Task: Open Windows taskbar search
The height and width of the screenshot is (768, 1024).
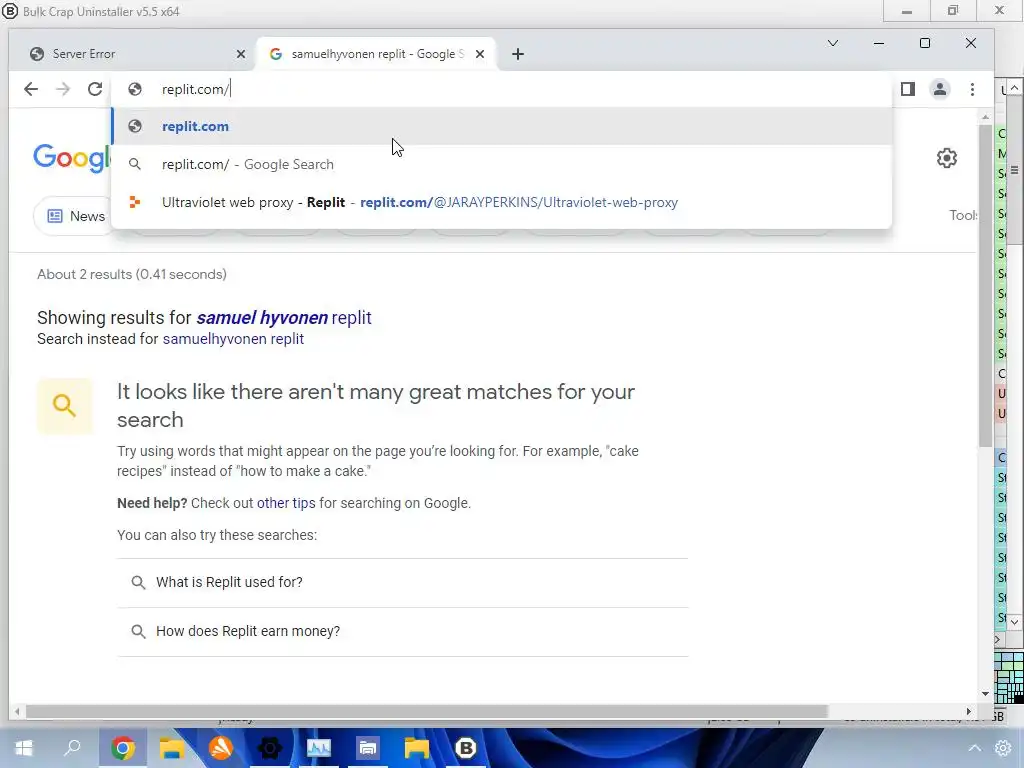Action: [x=72, y=748]
